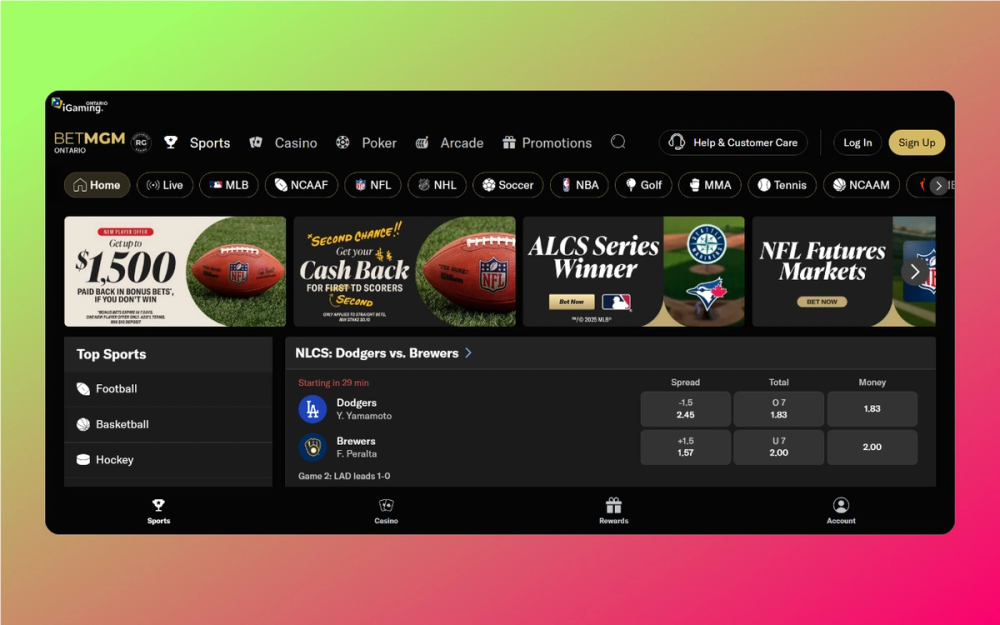
Task: Click the iGaming Ontario logo
Action: pos(80,106)
